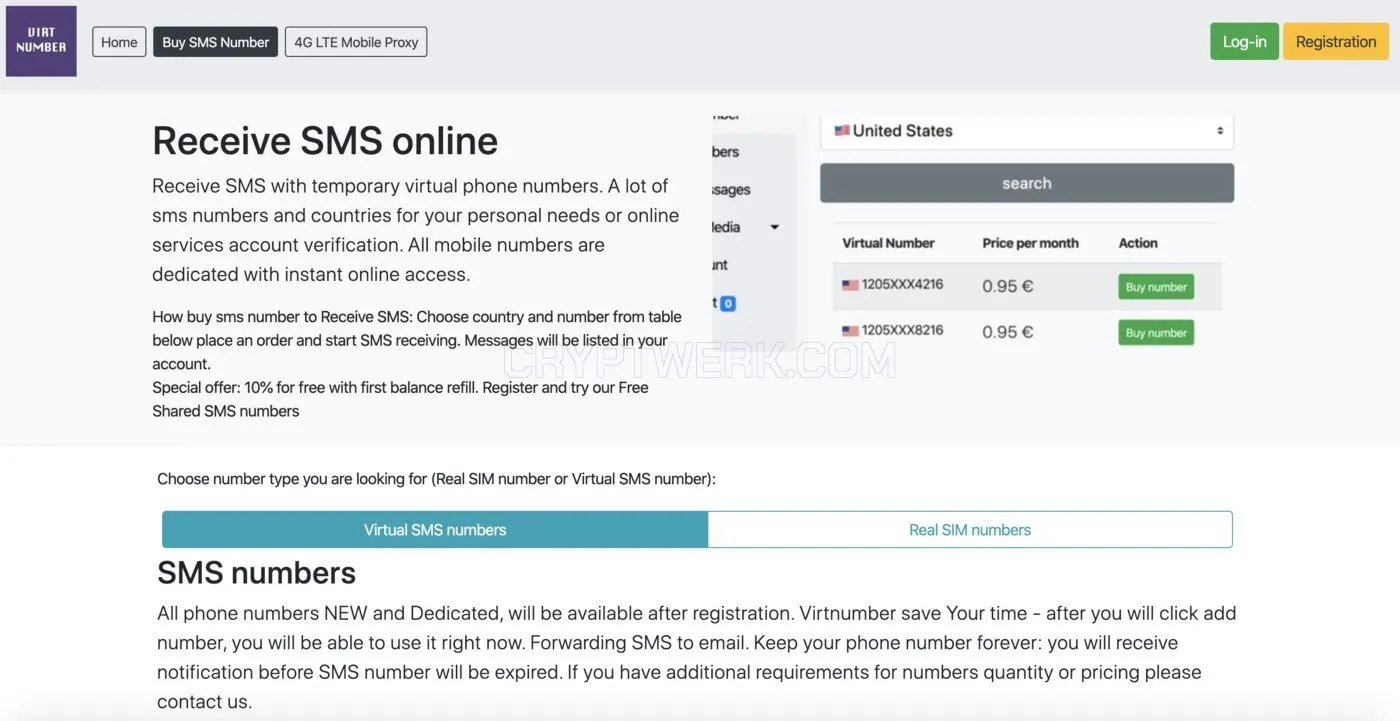Expand the sidebar media dropdown arrow
This screenshot has width=1400, height=721.
point(774,228)
